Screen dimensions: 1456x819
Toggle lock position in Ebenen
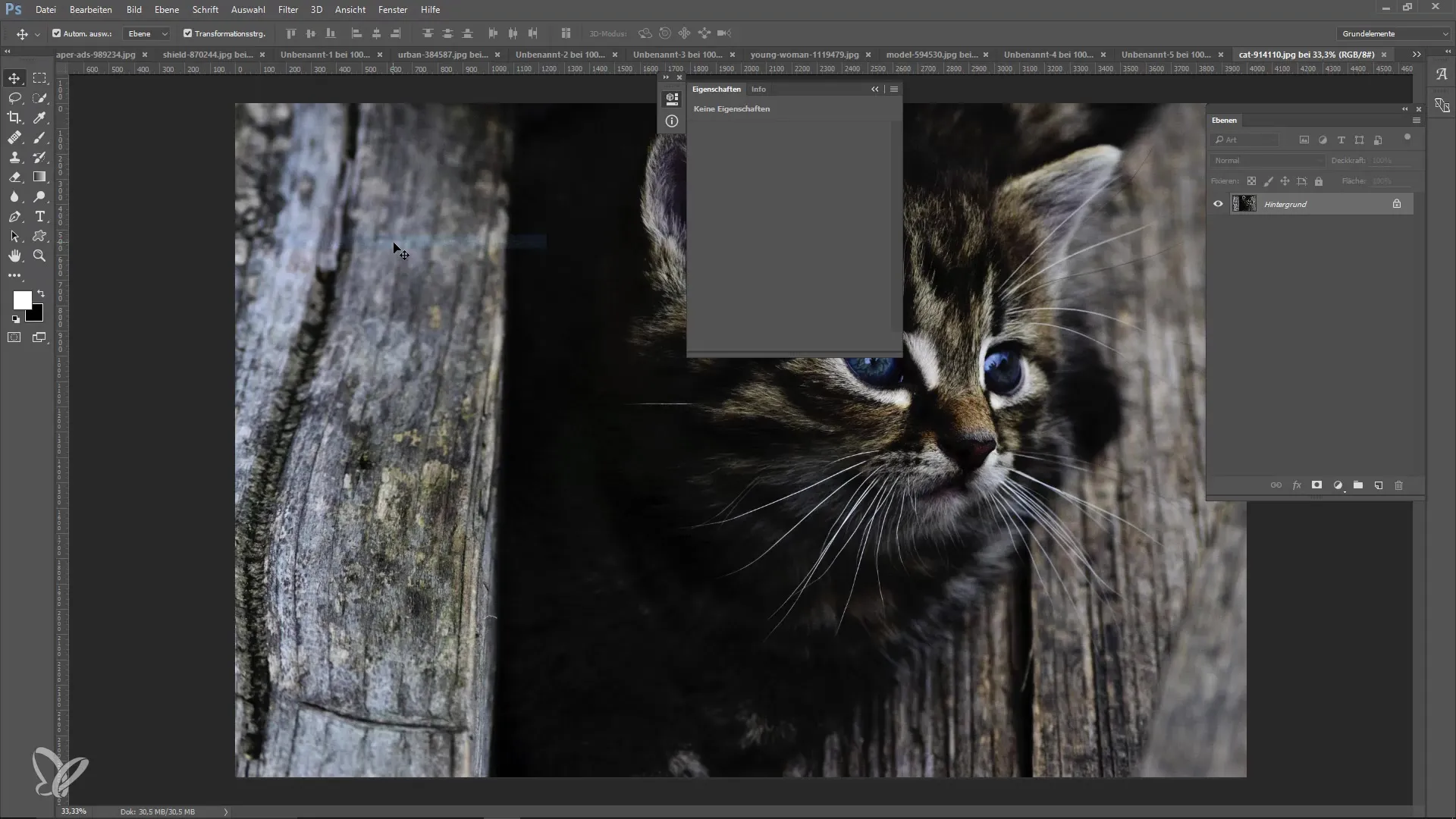click(x=1285, y=181)
